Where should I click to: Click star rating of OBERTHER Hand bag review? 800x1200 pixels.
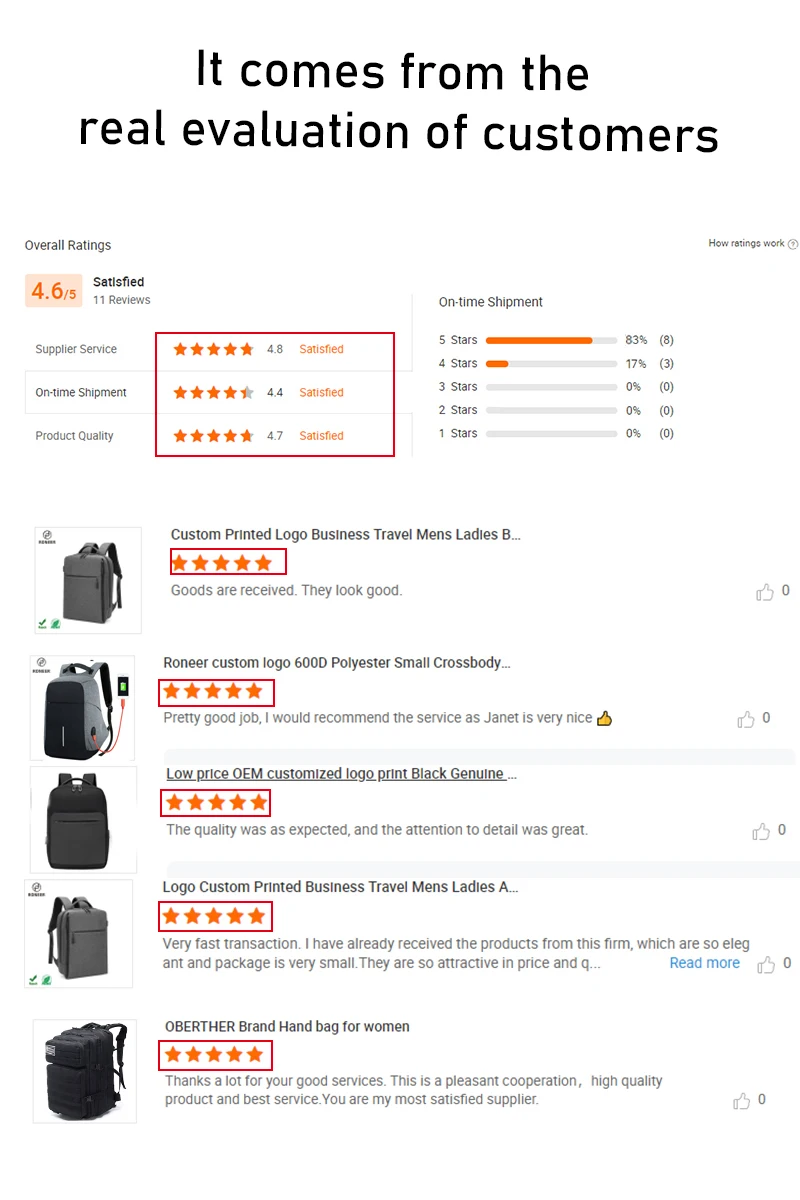214,1054
